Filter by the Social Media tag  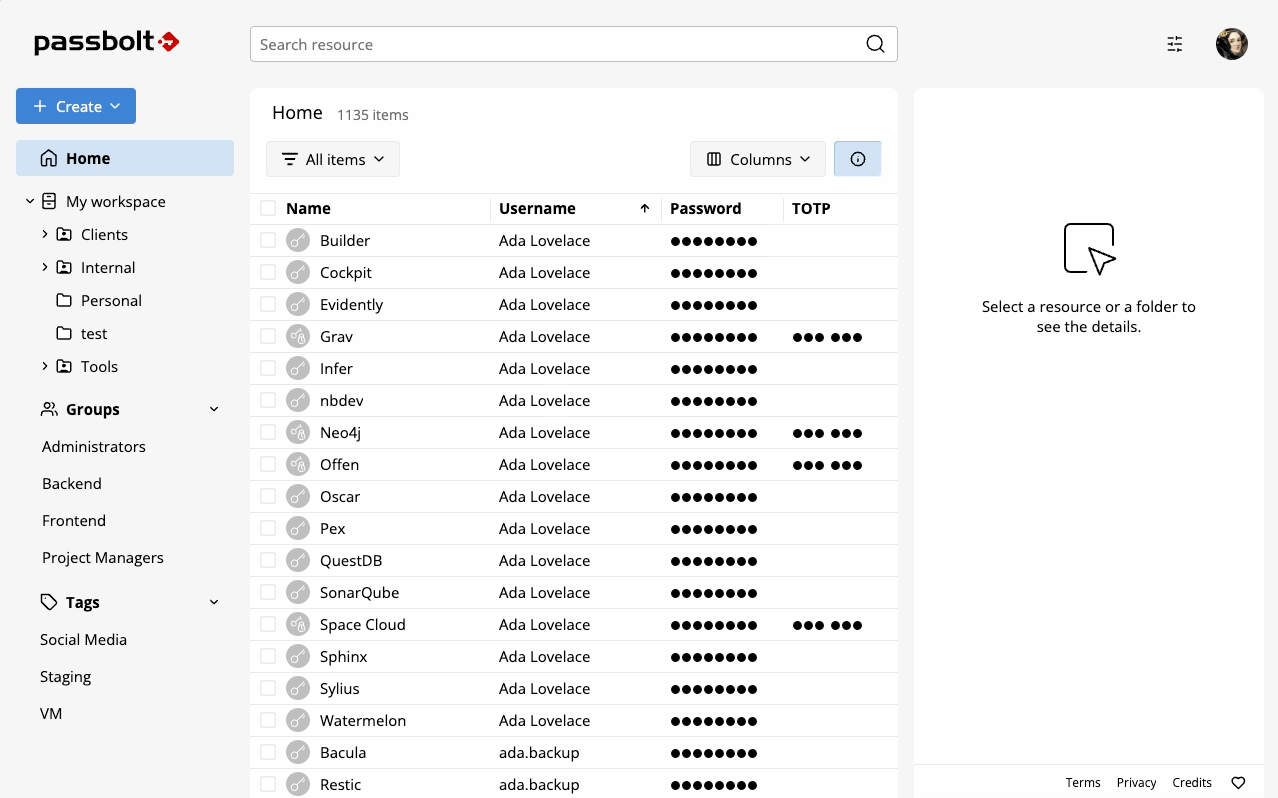point(83,639)
